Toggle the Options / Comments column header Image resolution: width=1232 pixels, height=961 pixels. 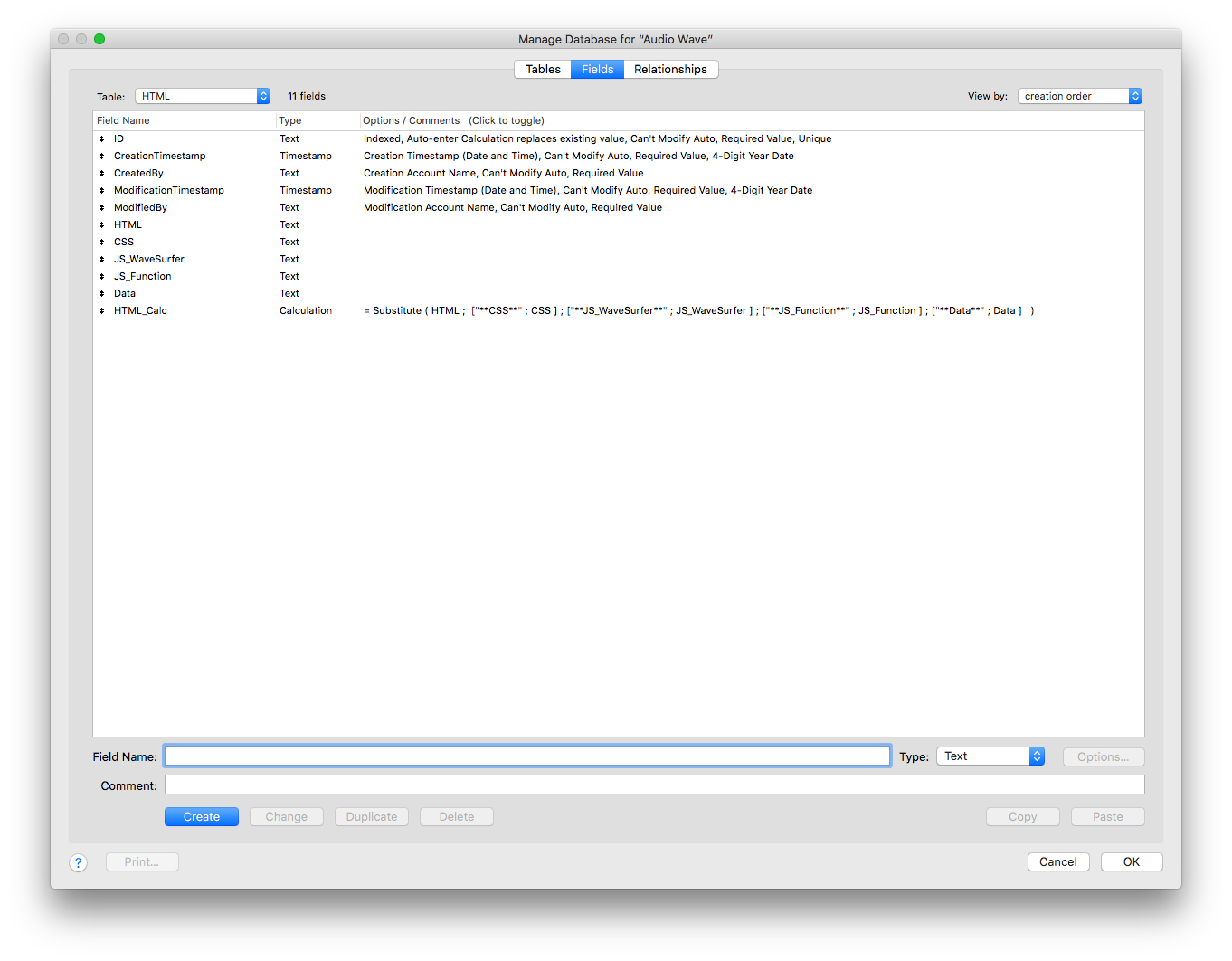752,120
